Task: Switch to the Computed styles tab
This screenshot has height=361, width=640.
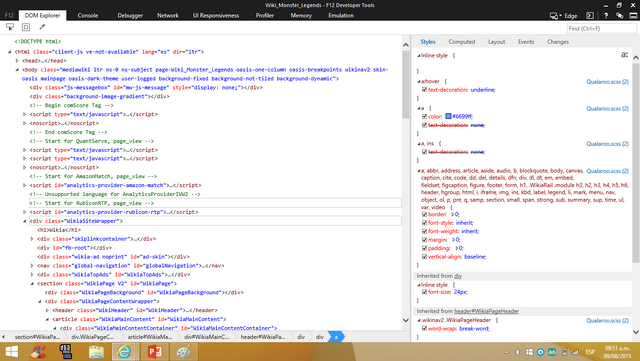Action: [462, 42]
